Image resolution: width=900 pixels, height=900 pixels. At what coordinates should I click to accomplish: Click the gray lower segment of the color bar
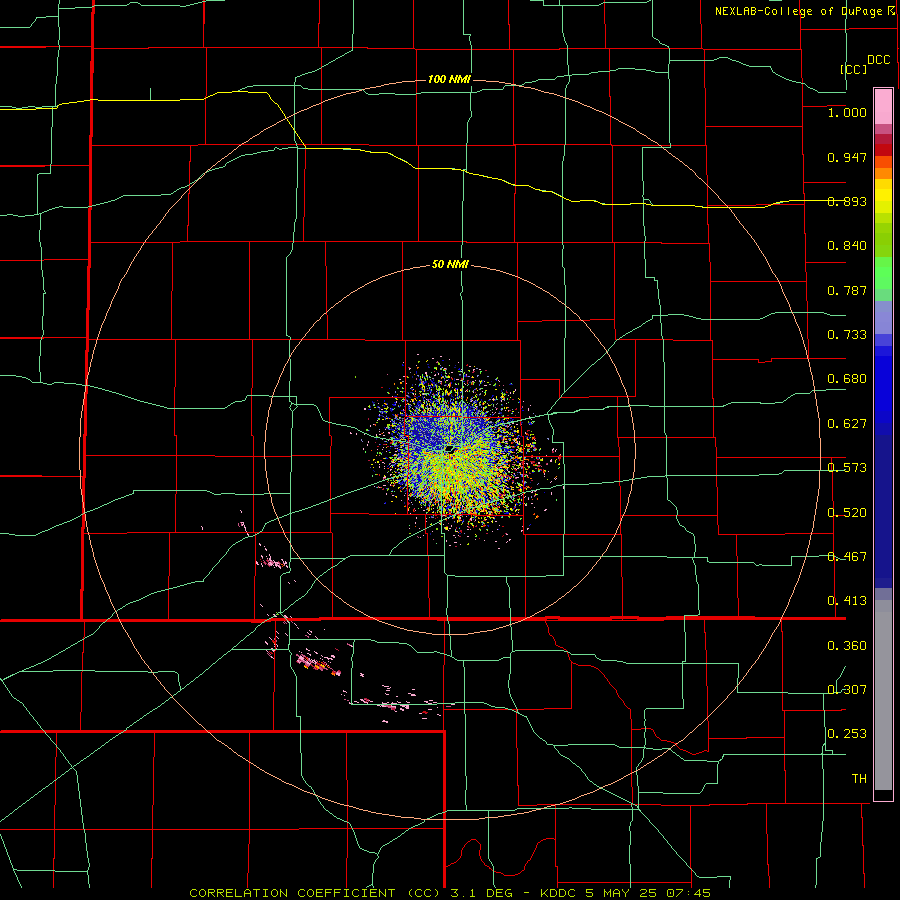pos(883,695)
